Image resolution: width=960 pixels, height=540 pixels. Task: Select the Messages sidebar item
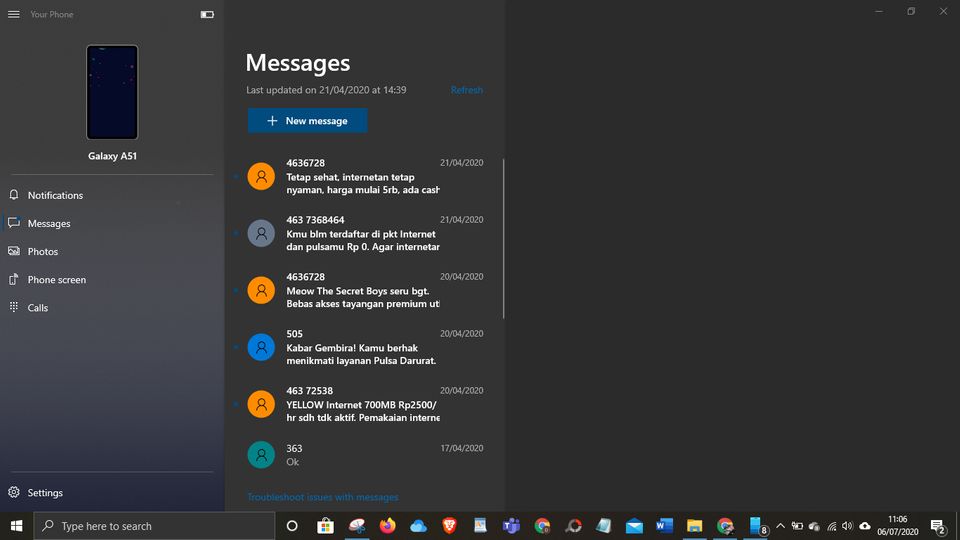pyautogui.click(x=49, y=223)
